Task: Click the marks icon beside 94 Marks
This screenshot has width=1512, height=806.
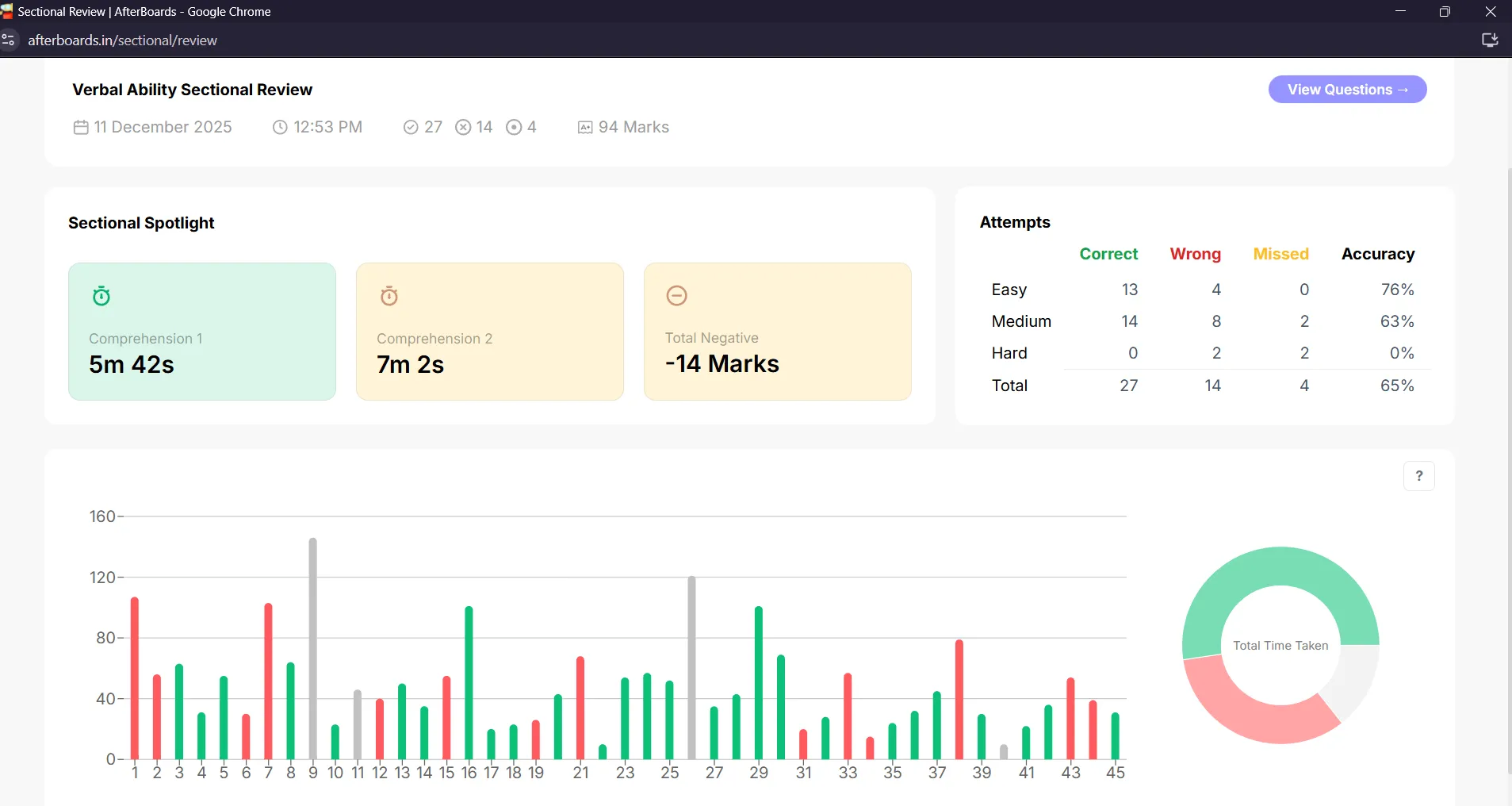Action: [585, 128]
